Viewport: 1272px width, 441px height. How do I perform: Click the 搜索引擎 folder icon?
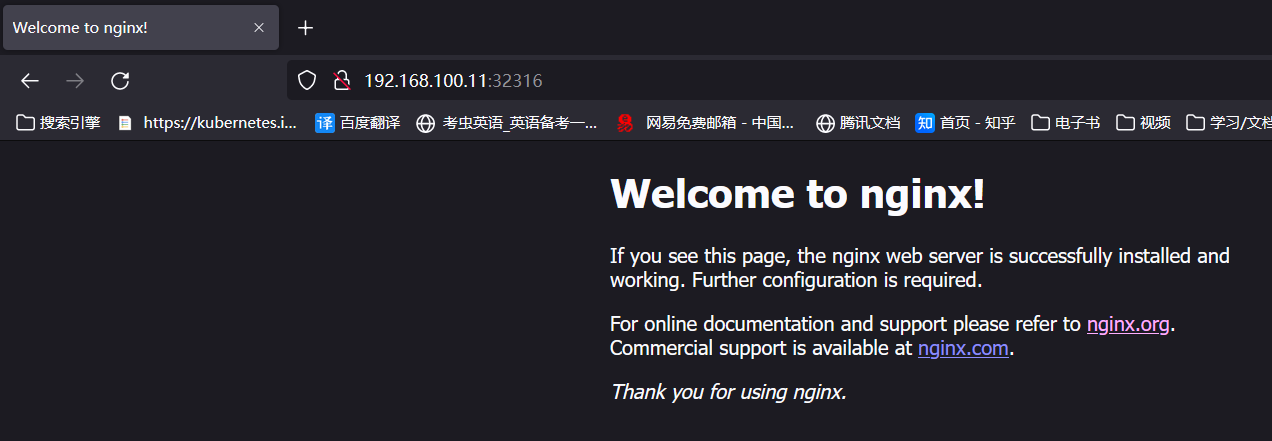pyautogui.click(x=25, y=123)
